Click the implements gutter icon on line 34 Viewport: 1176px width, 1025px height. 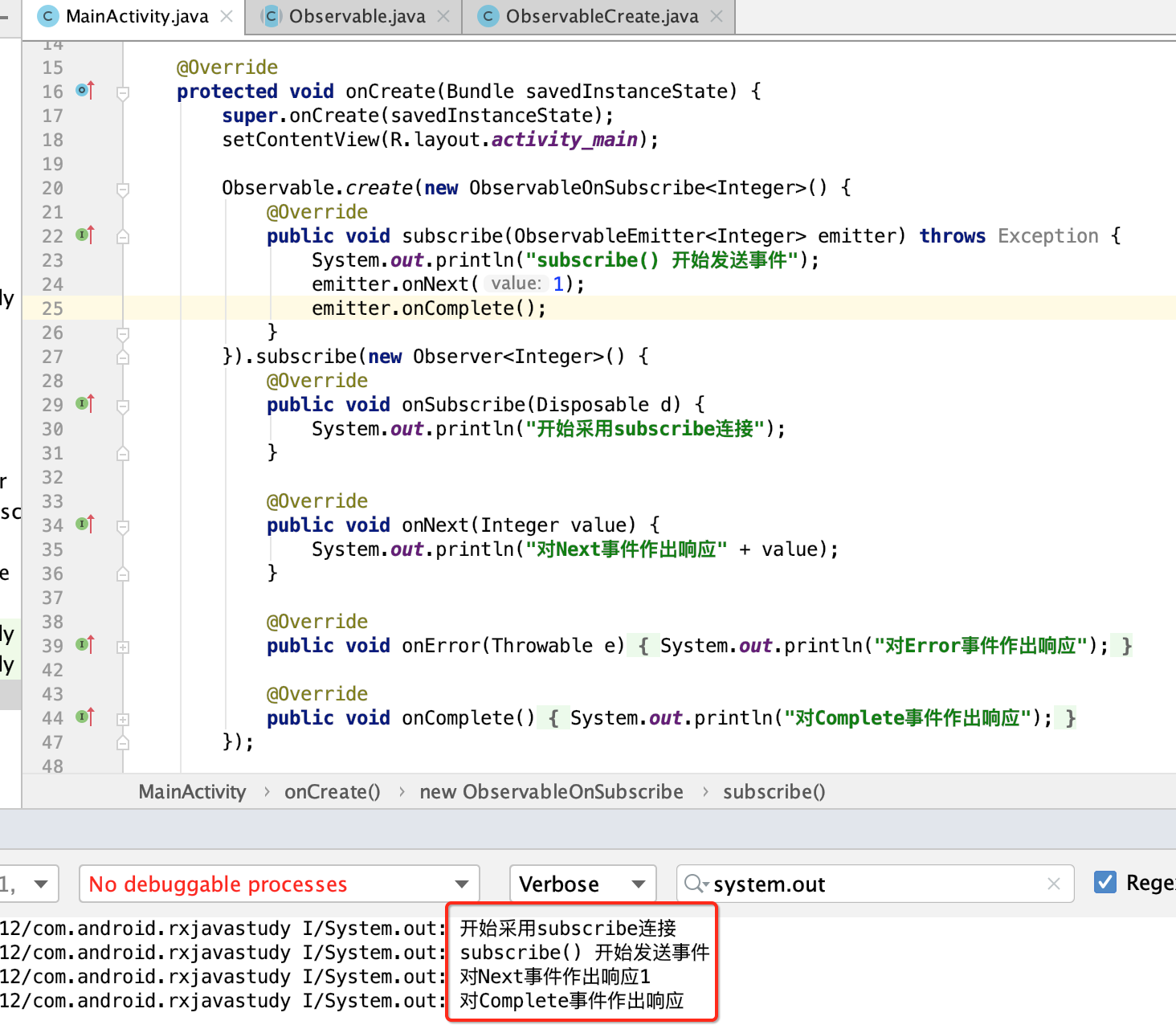pos(85,525)
